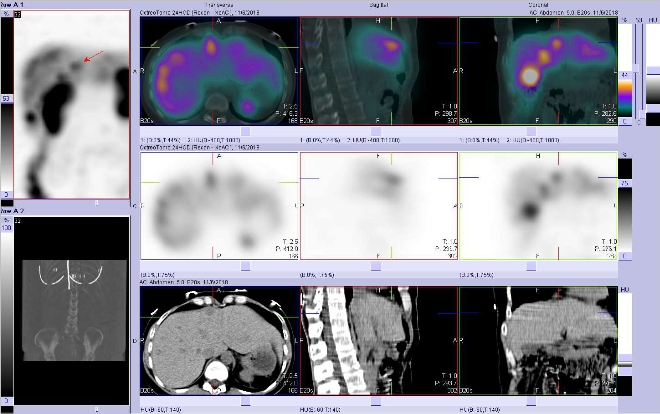Viewport: 660px width, 414px height.
Task: Move slice slider under coronal CT view
Action: pyautogui.click(x=531, y=402)
